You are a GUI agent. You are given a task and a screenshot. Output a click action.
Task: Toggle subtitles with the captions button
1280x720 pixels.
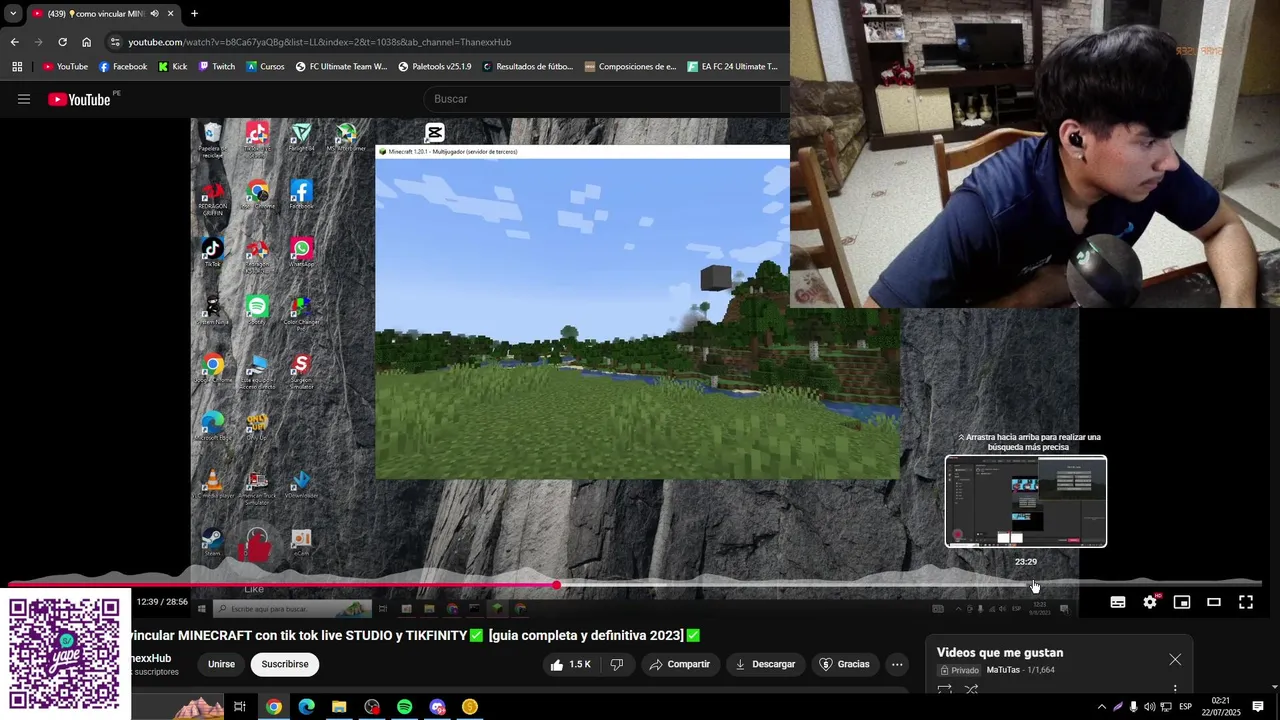tap(1118, 602)
